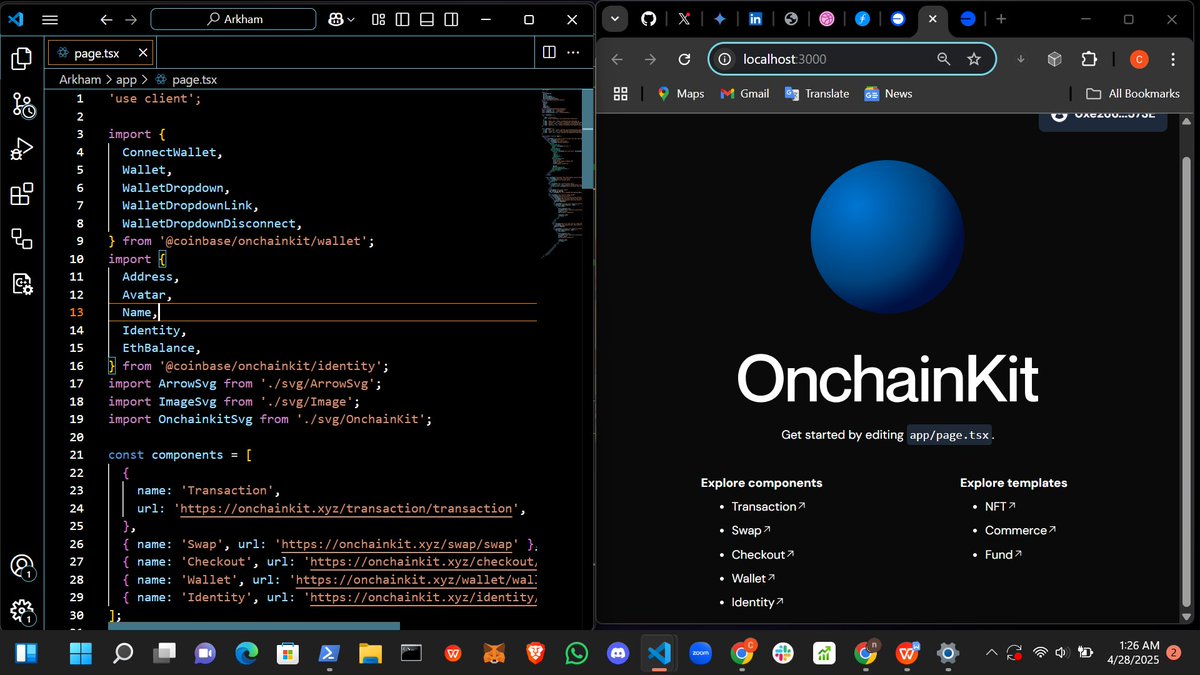The image size is (1200, 675).
Task: Open the All Bookmarks folder
Action: pos(1133,93)
